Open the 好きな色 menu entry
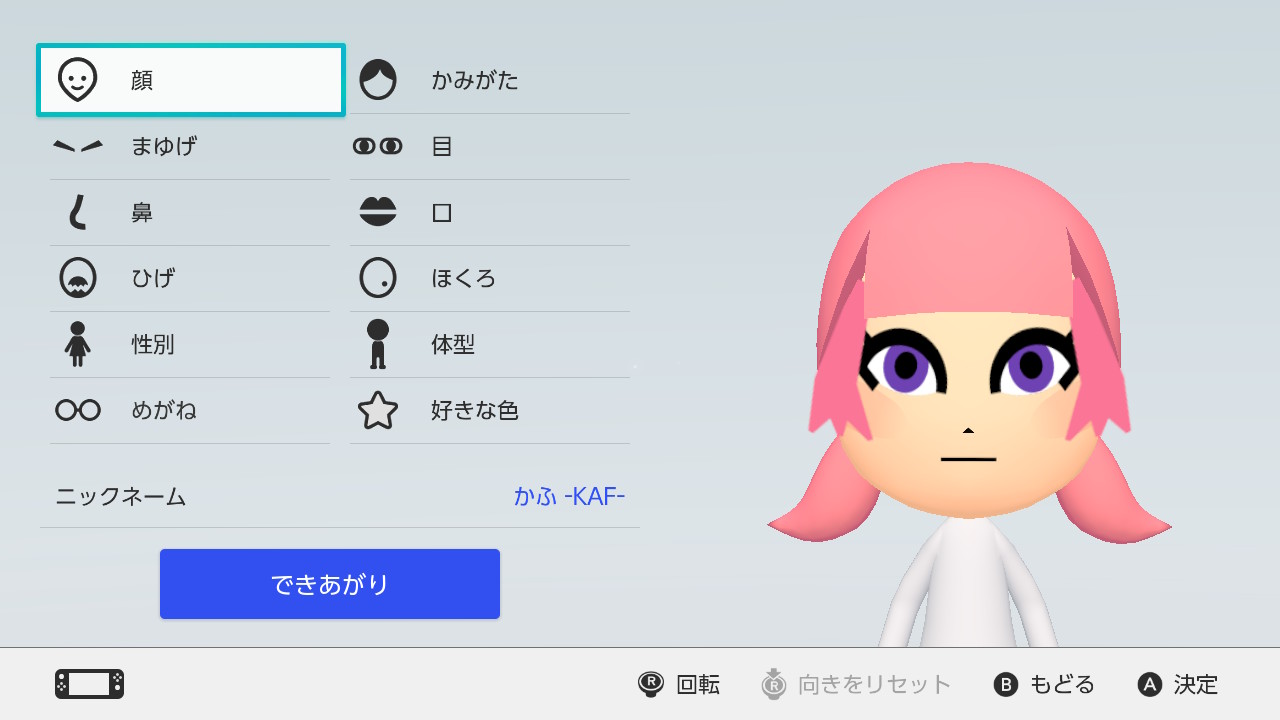The image size is (1280, 720). click(490, 411)
